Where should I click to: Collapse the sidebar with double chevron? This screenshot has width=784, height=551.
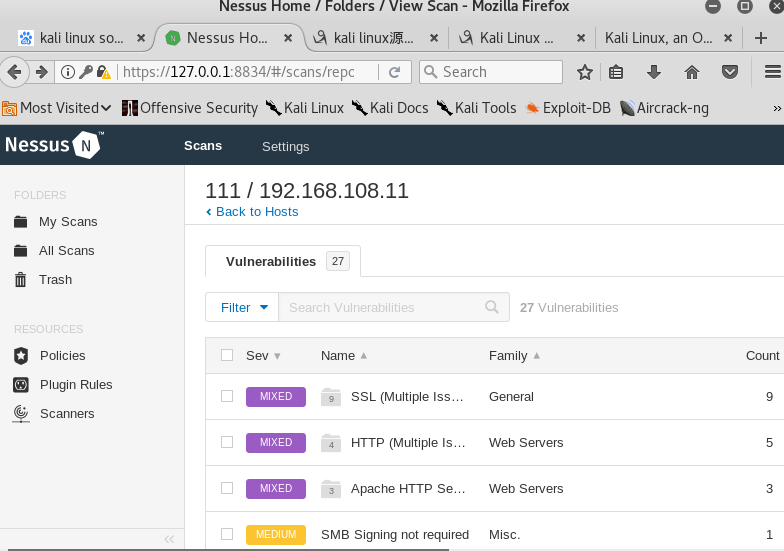[x=170, y=539]
